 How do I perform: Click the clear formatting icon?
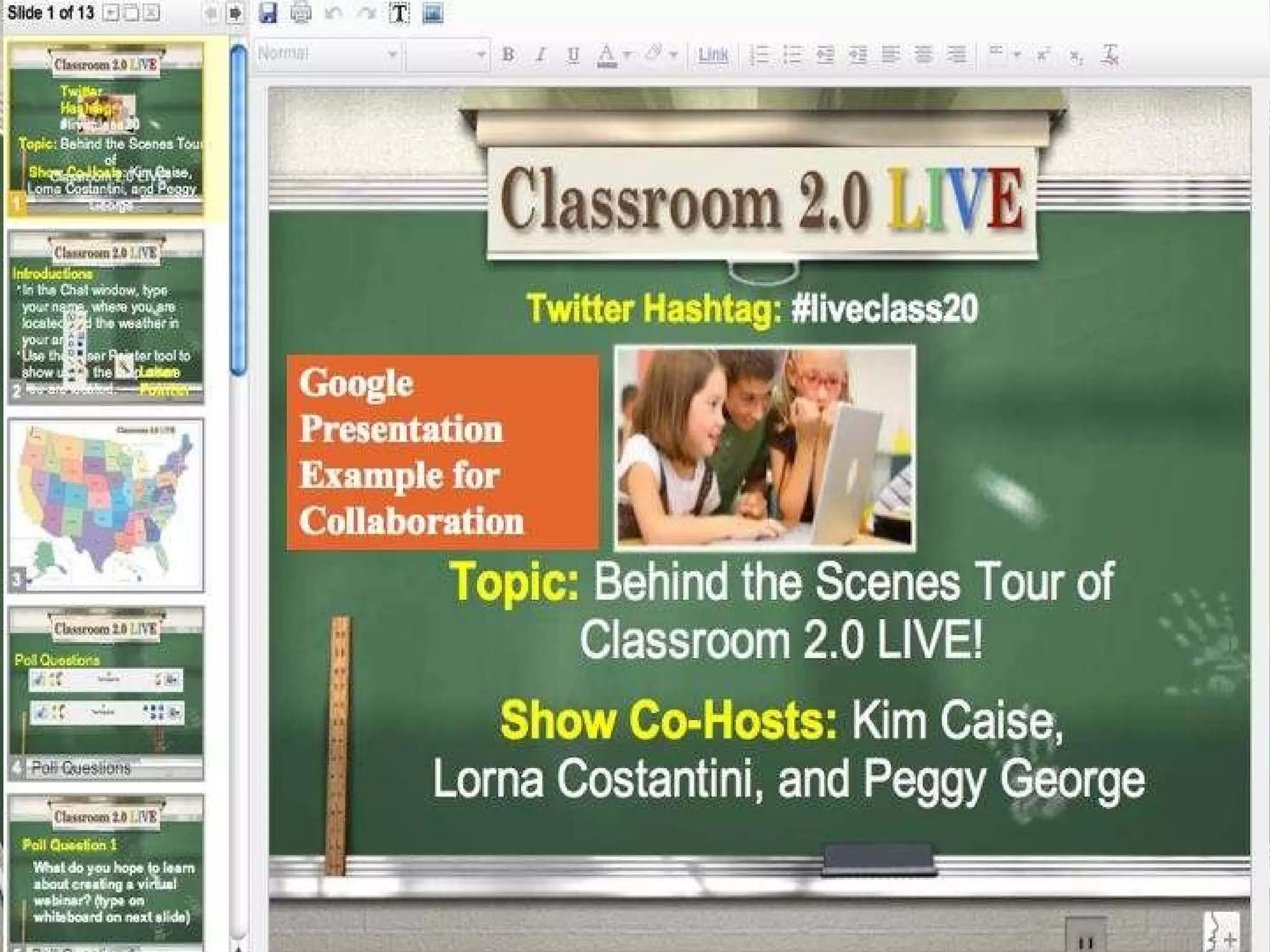pyautogui.click(x=1110, y=56)
